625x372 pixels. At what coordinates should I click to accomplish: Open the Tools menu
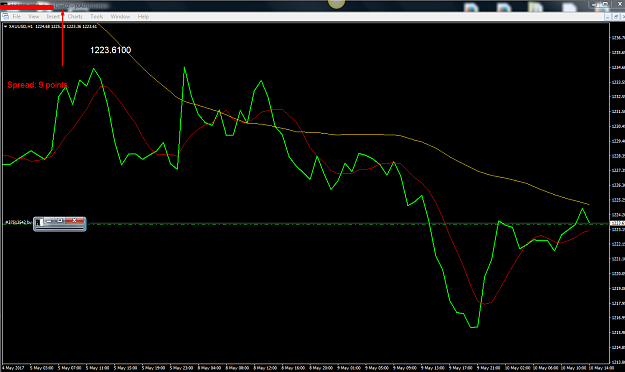click(96, 17)
